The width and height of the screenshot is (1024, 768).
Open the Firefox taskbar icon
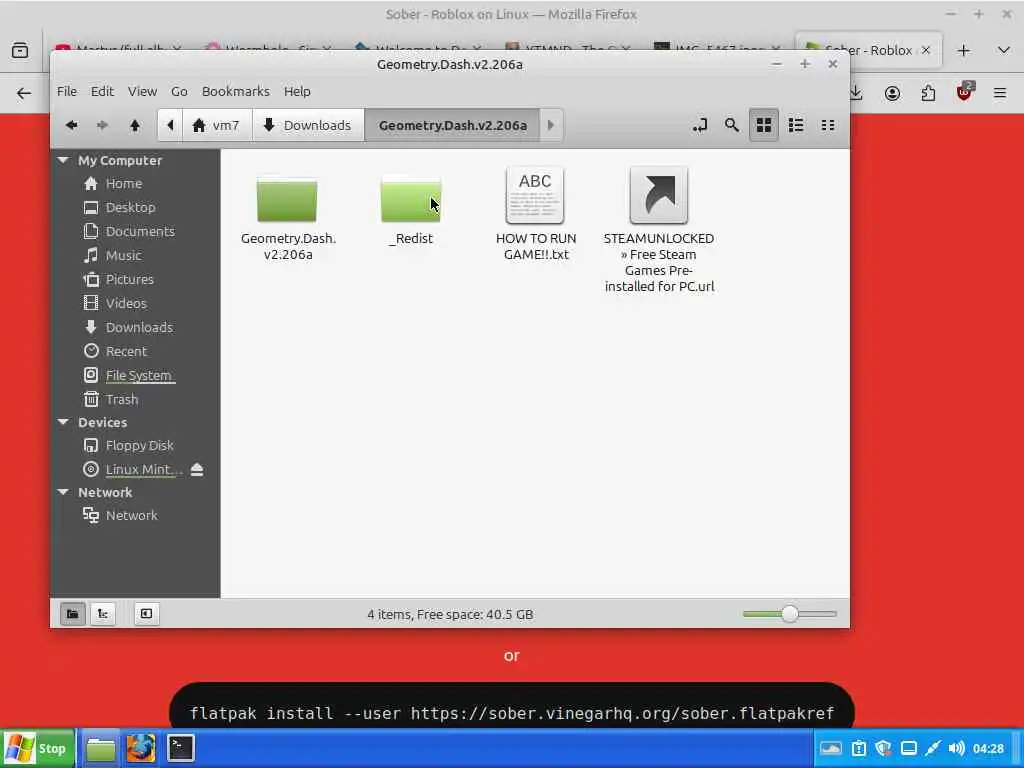[x=140, y=748]
